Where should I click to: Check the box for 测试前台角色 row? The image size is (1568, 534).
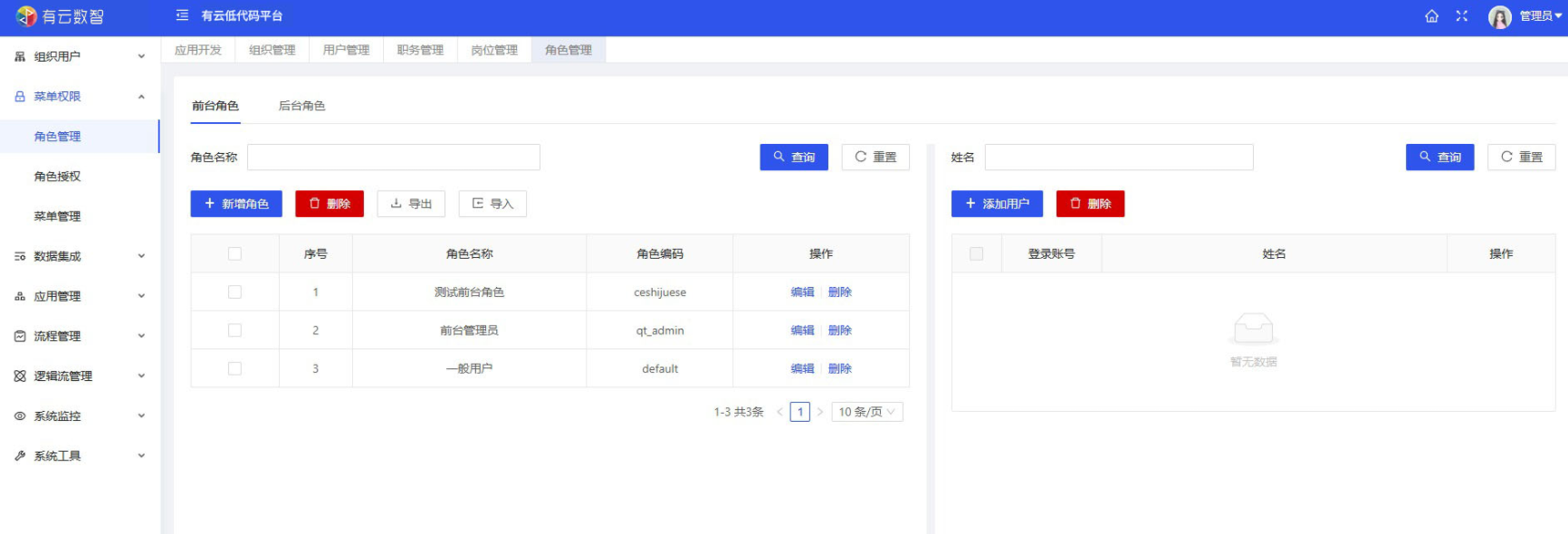click(x=234, y=292)
